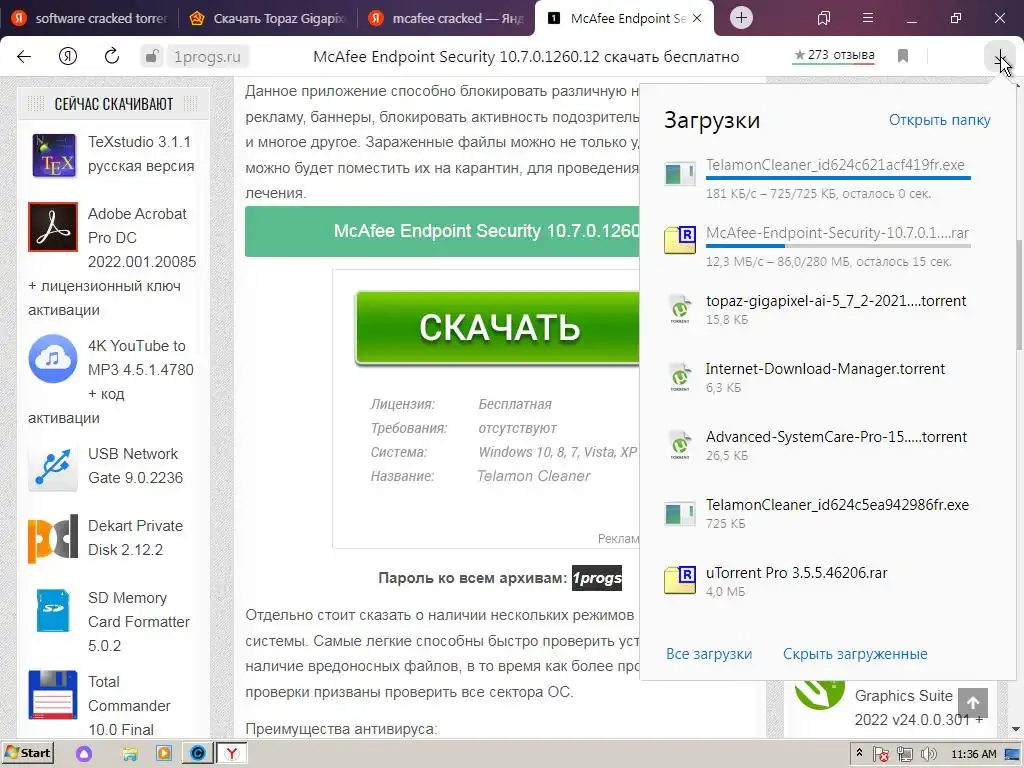Switch to the Скачать Topaz Gigapixel tab
Image resolution: width=1024 pixels, height=768 pixels.
click(x=267, y=18)
